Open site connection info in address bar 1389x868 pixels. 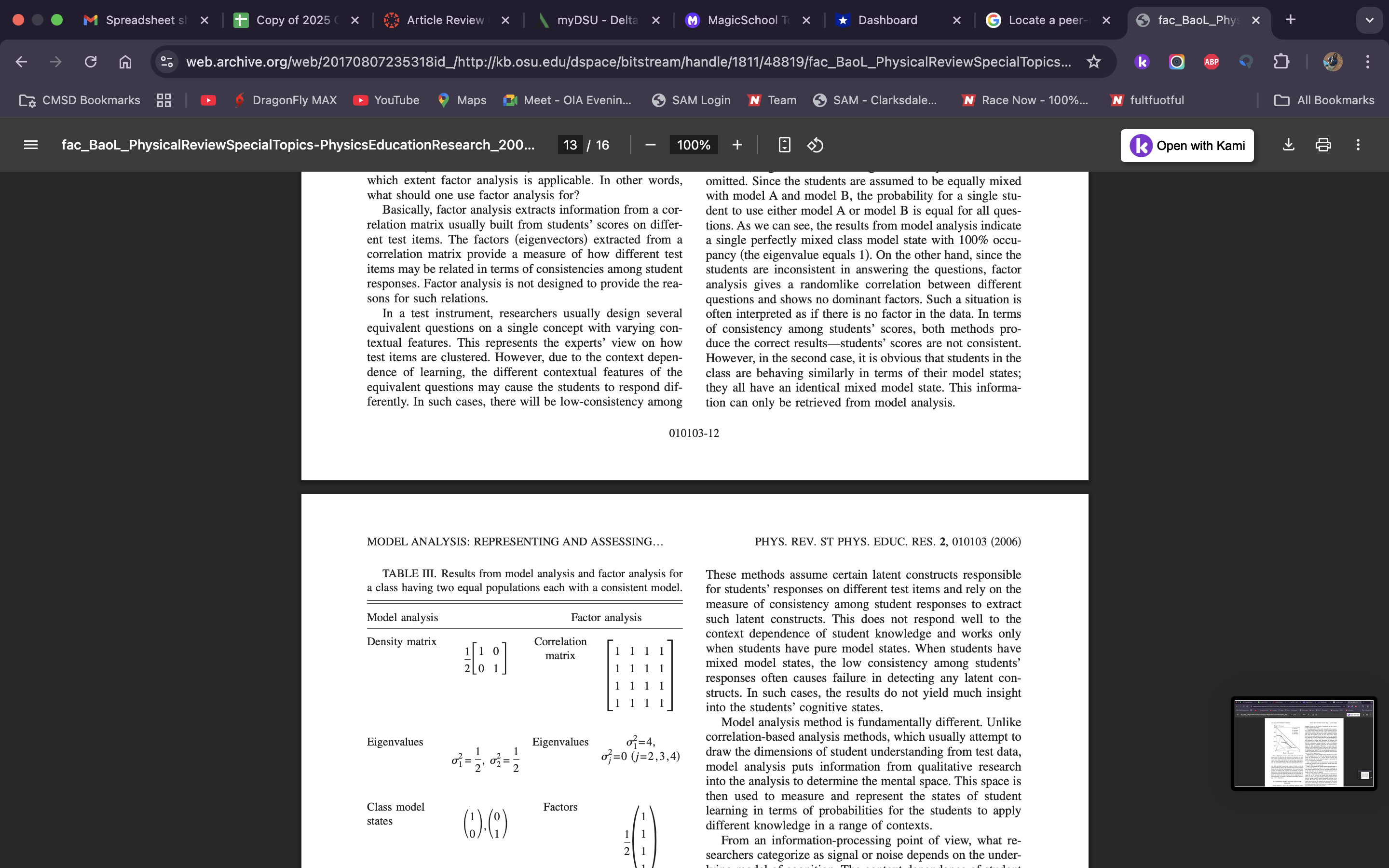pos(166,61)
